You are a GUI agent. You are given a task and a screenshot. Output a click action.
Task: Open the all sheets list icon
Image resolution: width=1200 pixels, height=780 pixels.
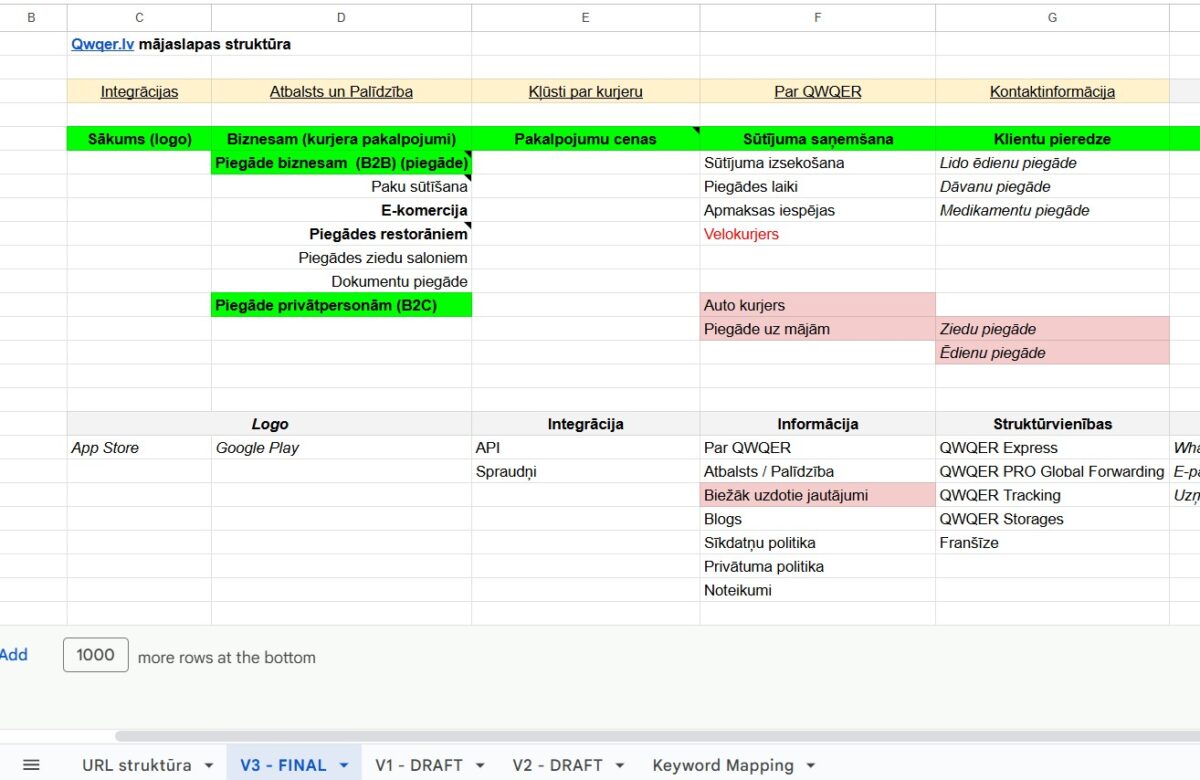pos(31,765)
